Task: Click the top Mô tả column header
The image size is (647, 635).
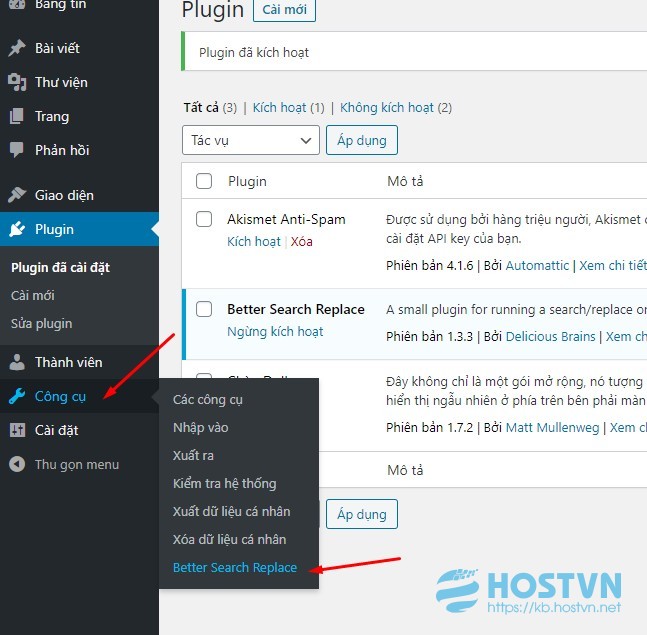Action: tap(405, 181)
